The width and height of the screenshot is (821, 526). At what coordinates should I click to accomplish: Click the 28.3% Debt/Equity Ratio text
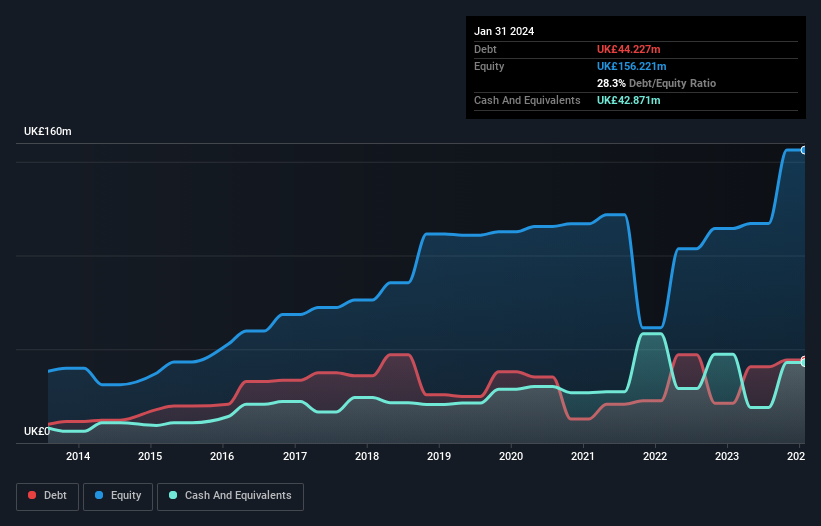[x=656, y=83]
